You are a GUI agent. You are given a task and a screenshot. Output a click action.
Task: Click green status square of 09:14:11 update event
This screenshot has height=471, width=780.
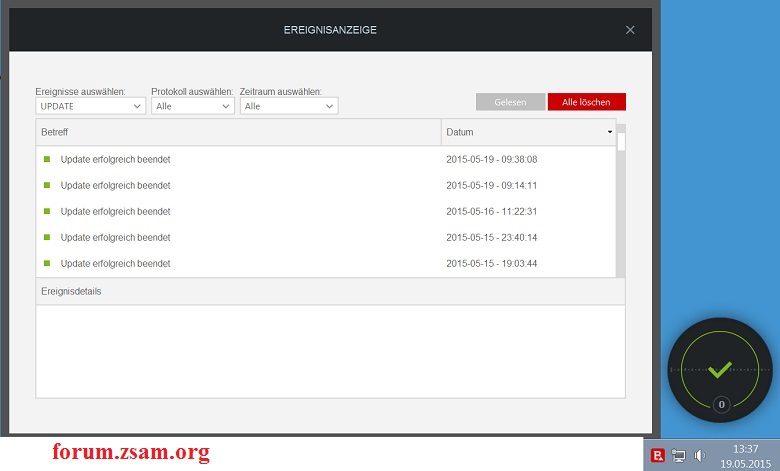pos(46,185)
